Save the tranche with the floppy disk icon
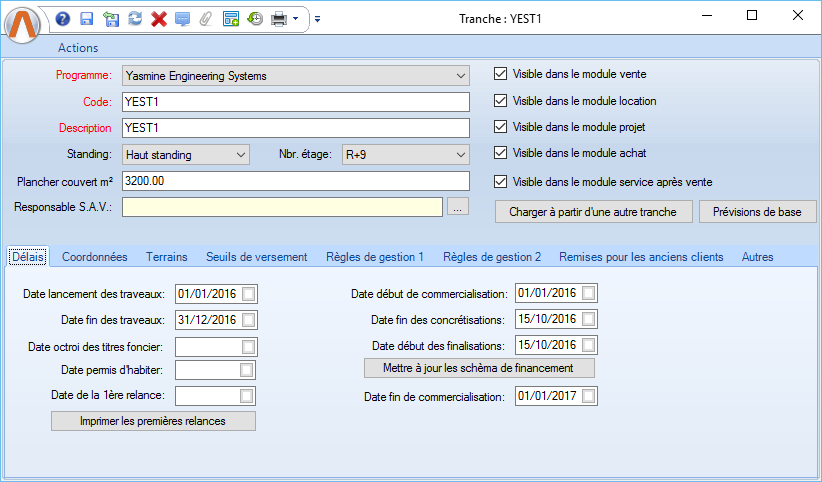The width and height of the screenshot is (822, 482). (86, 18)
